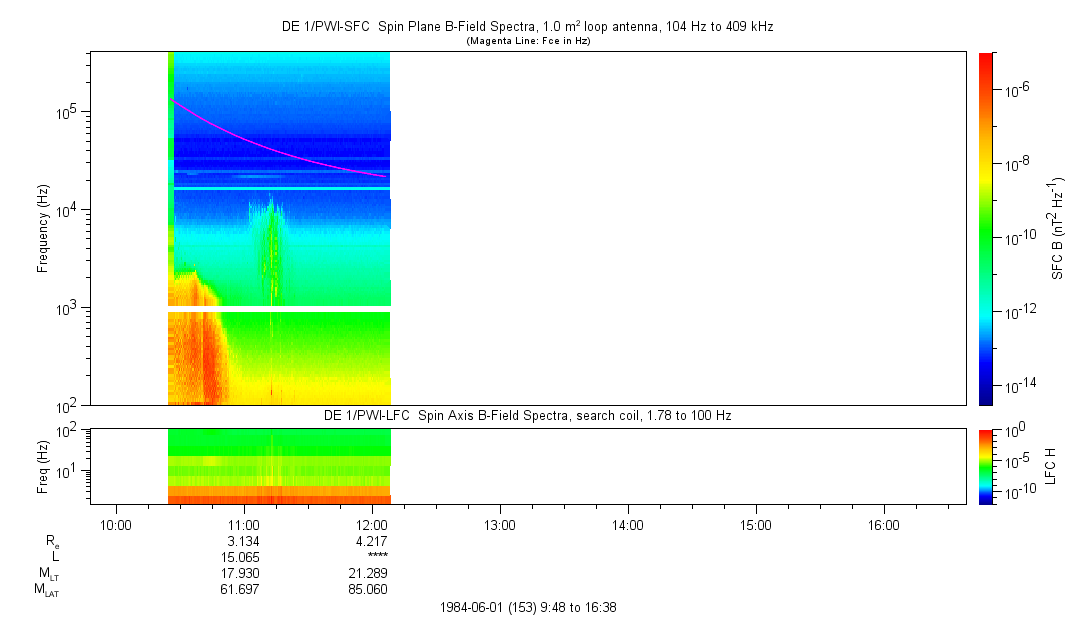
Task: Click the LFC H color bar
Action: 985,466
